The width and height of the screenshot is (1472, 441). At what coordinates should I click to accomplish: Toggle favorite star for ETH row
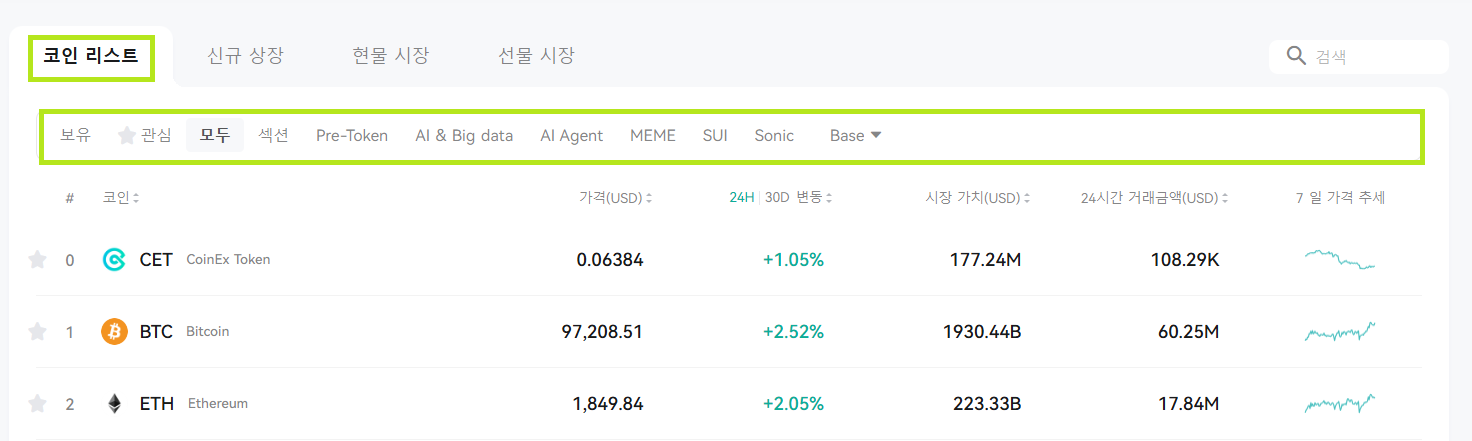37,404
